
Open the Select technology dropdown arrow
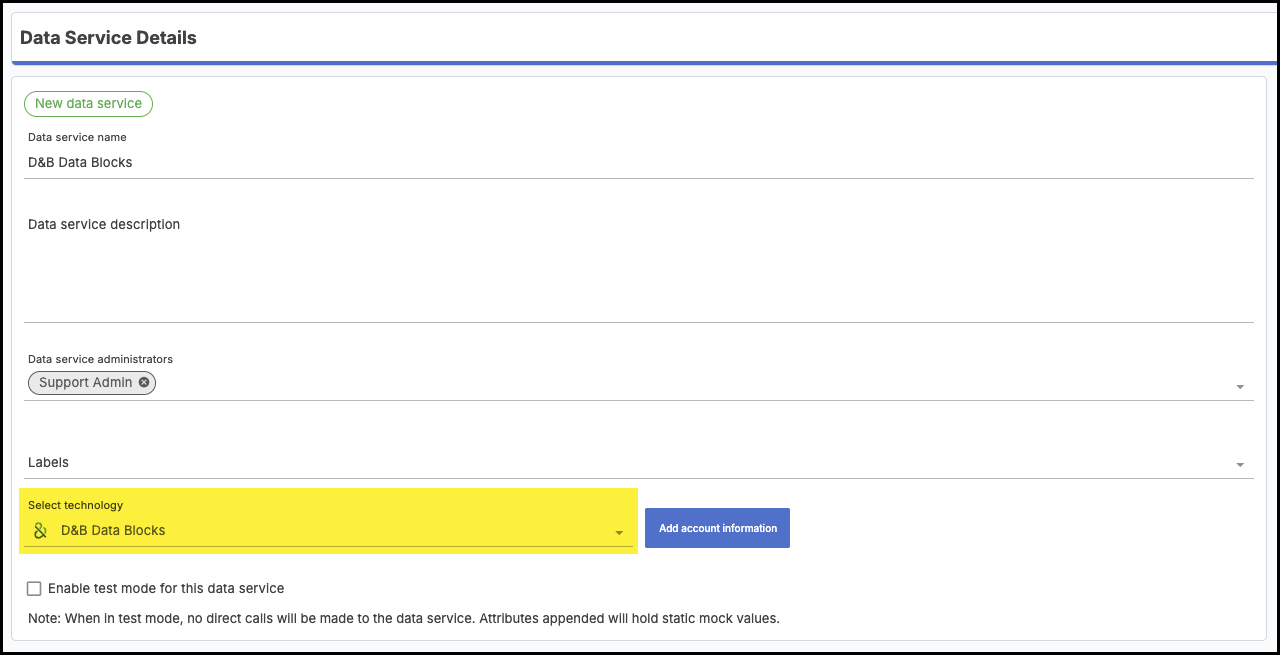(619, 533)
